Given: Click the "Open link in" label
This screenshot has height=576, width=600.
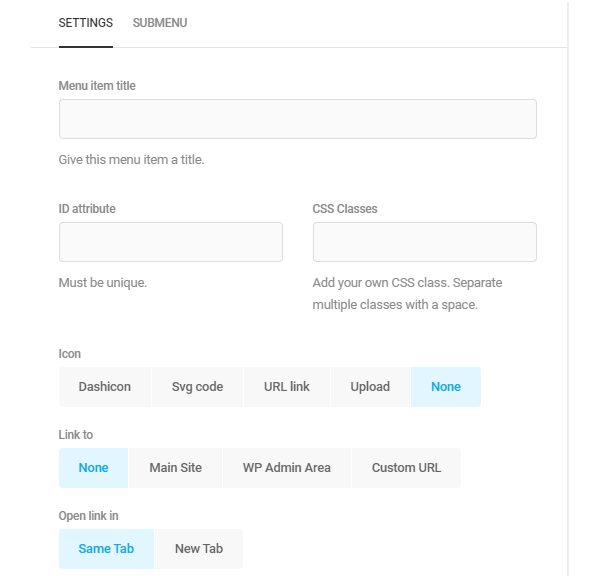Looking at the screenshot, I should (89, 516).
